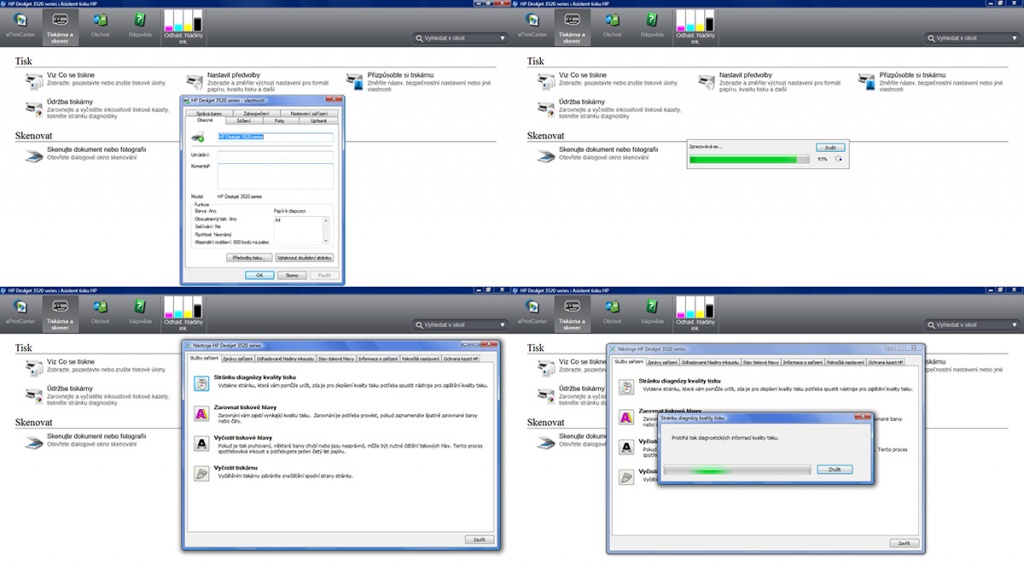This screenshot has height=567, width=1024.
Task: Open Odhadované hladiny inkoustu tab in toolbox without popup
Action: click(285, 359)
